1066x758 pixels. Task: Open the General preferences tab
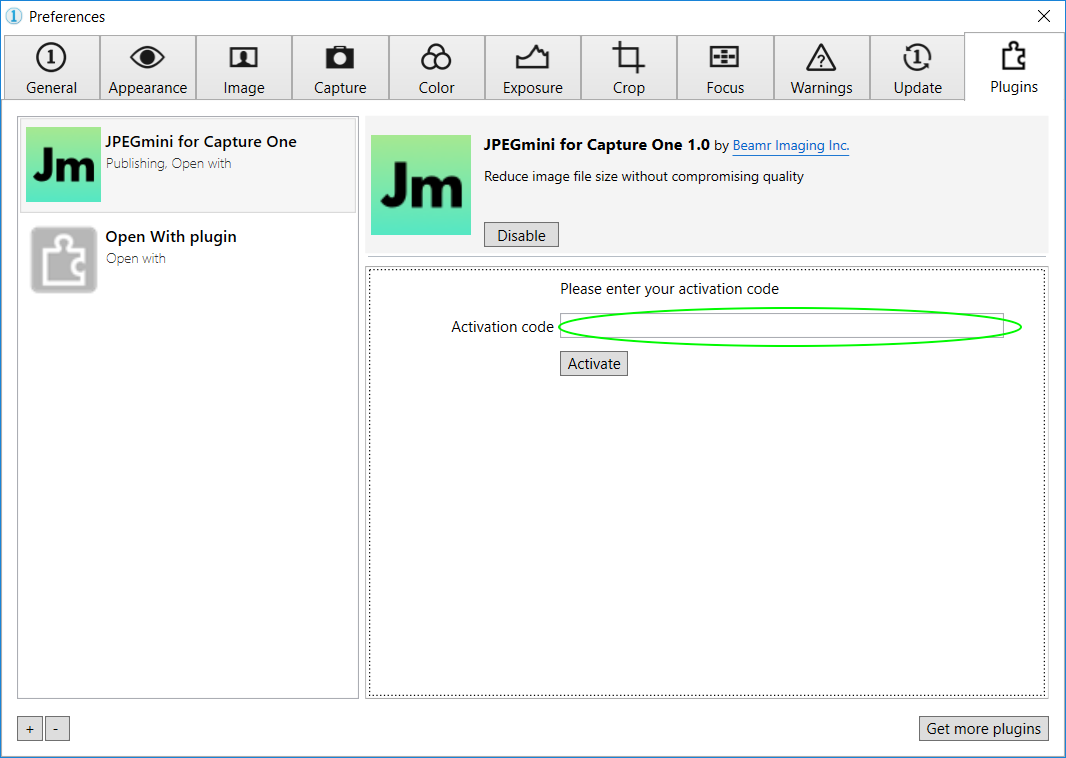click(x=52, y=68)
